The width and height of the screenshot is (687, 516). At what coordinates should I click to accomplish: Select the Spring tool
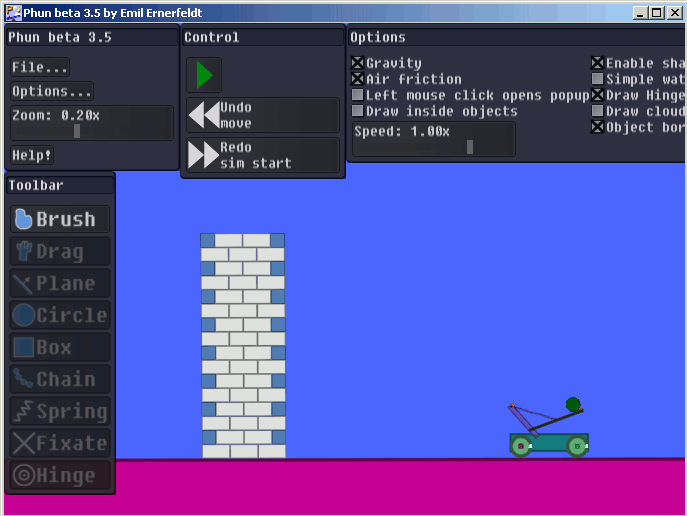tap(60, 411)
